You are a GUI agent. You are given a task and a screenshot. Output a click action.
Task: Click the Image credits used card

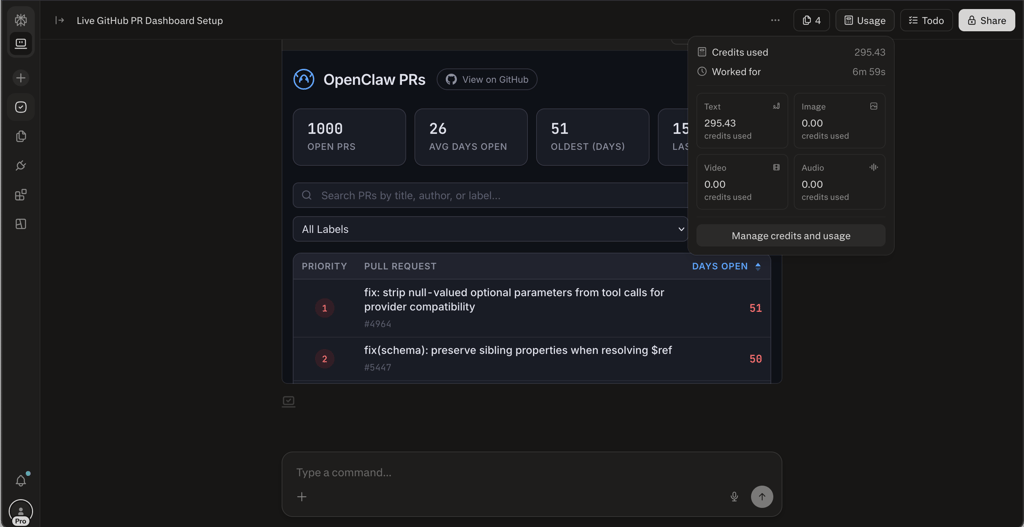pyautogui.click(x=840, y=121)
